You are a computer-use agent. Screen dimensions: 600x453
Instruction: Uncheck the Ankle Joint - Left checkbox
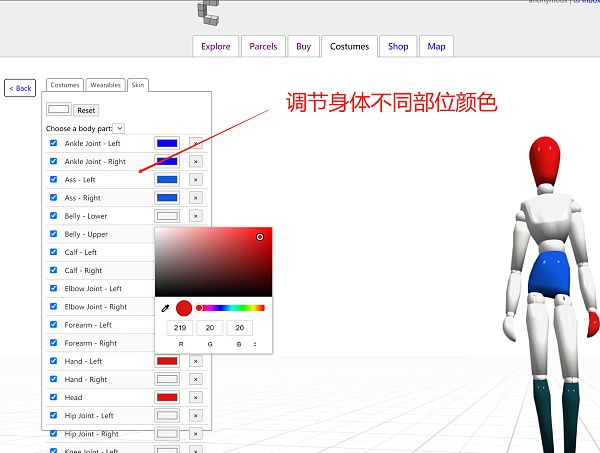click(54, 144)
